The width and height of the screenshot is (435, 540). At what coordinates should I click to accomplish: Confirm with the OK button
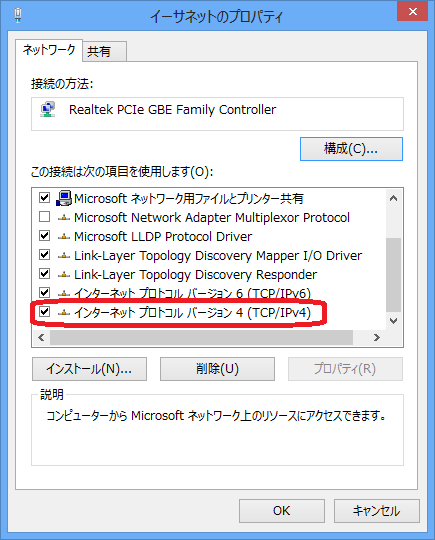pos(282,511)
